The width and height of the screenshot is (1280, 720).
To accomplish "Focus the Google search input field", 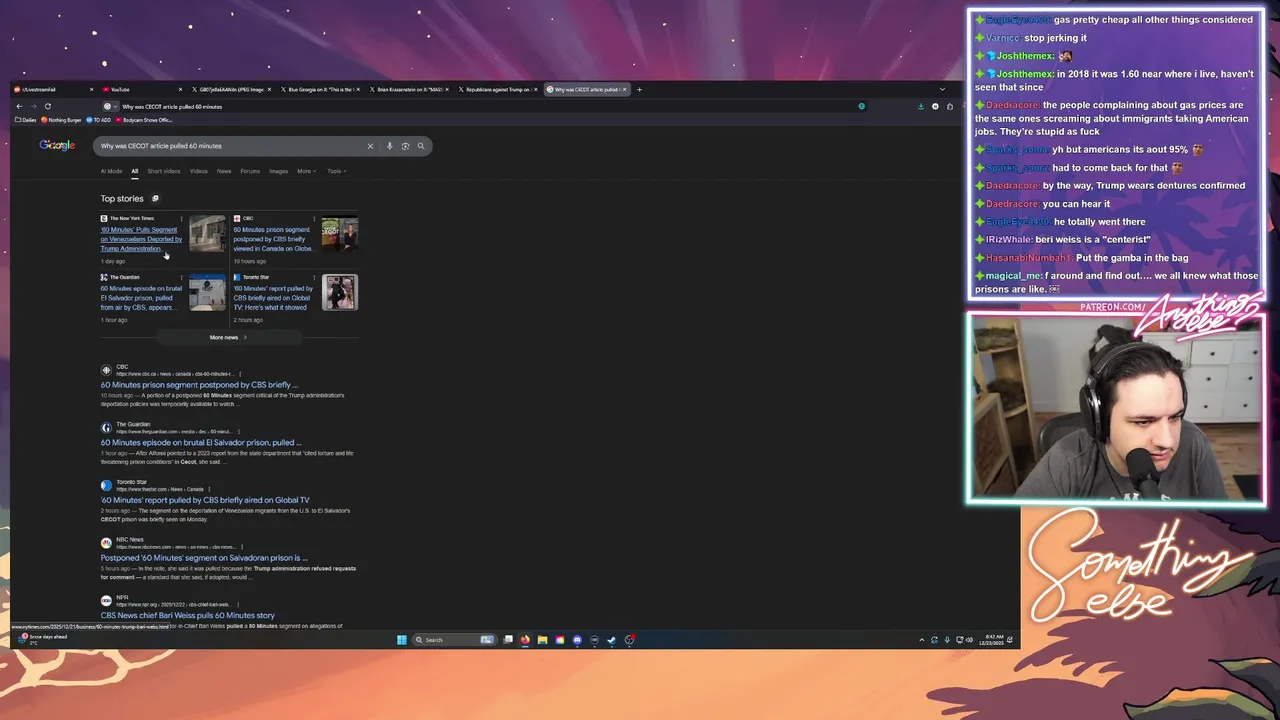I will [x=230, y=146].
